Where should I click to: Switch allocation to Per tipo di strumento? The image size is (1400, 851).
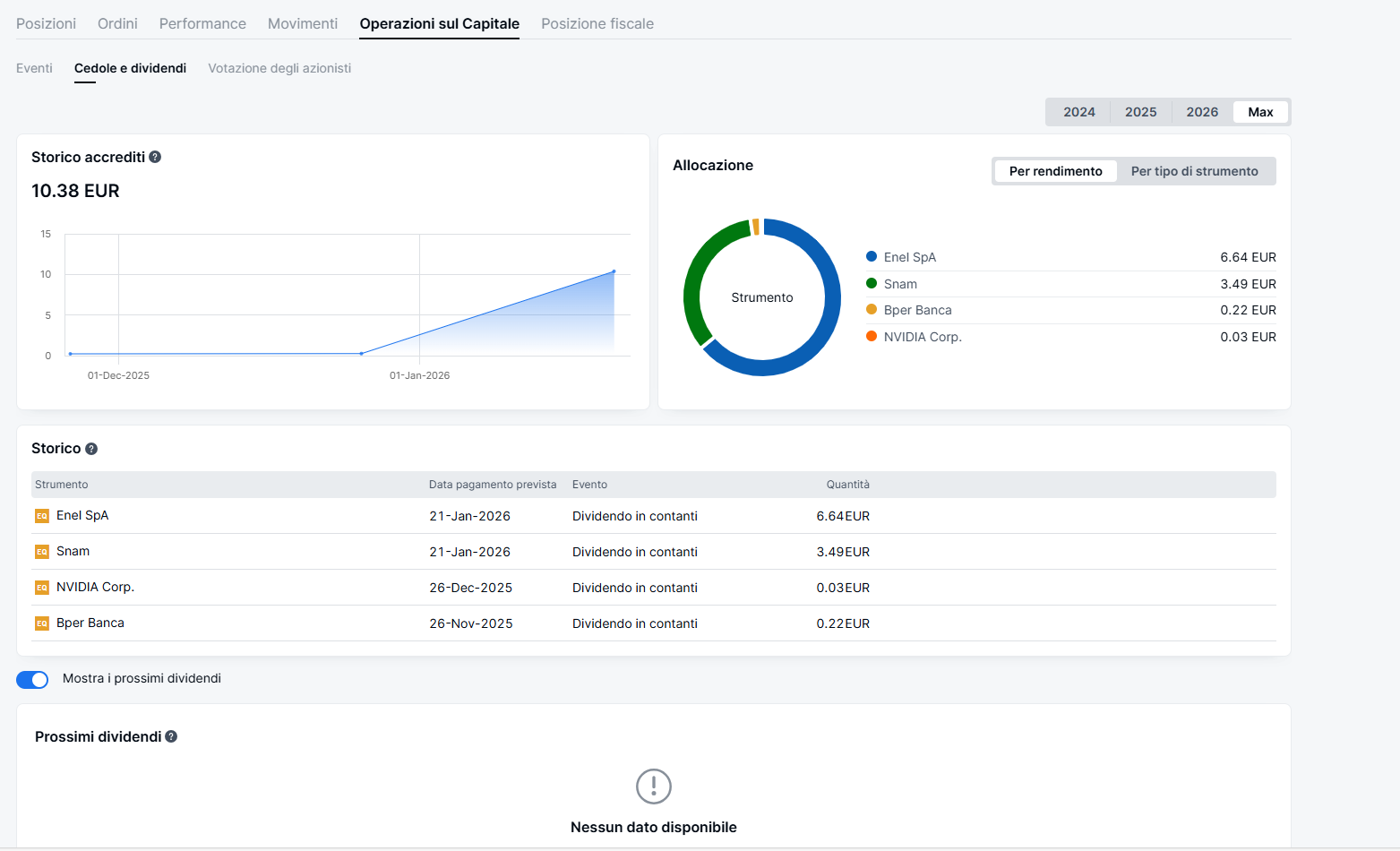(1194, 171)
